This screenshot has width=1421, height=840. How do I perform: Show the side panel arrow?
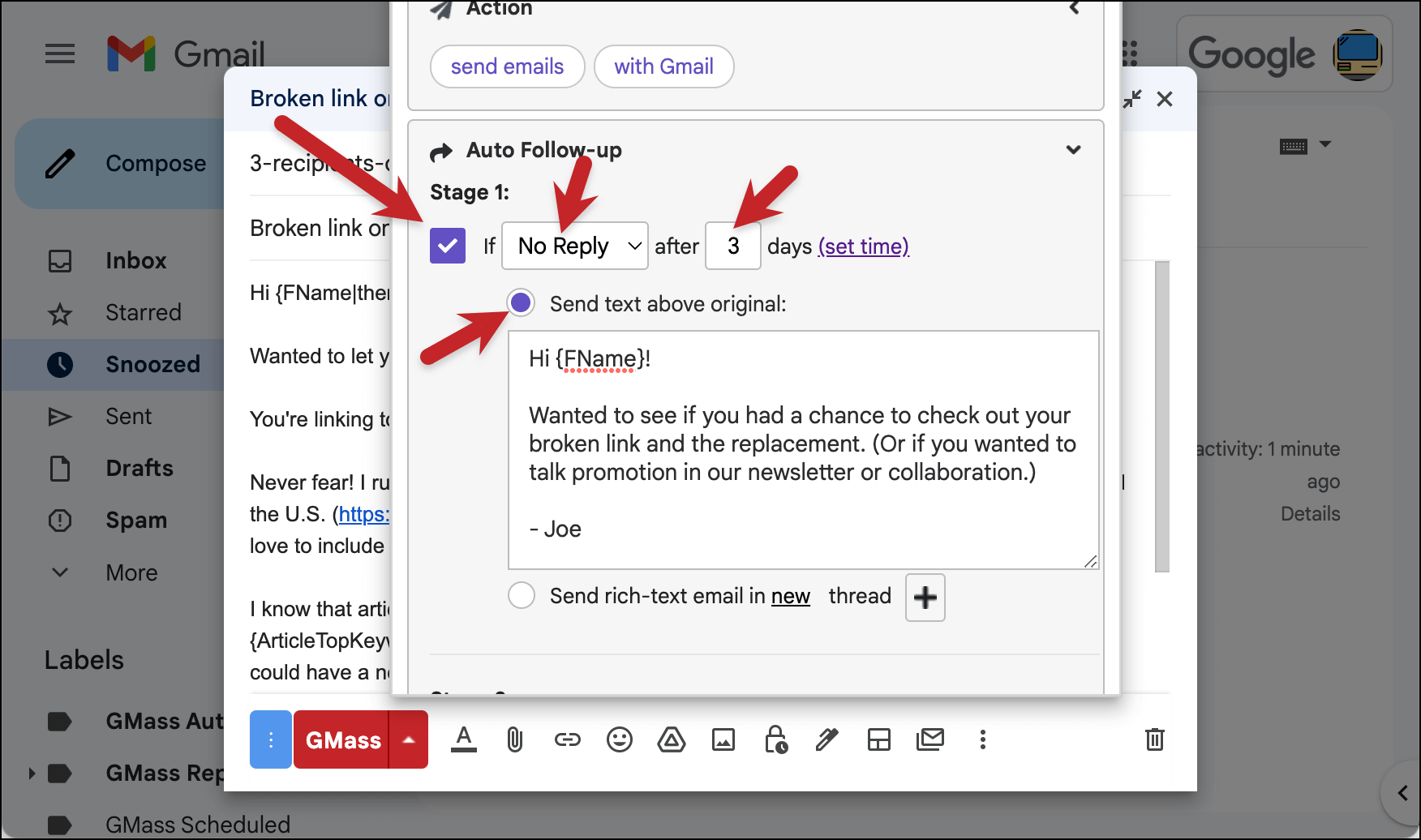click(1403, 793)
